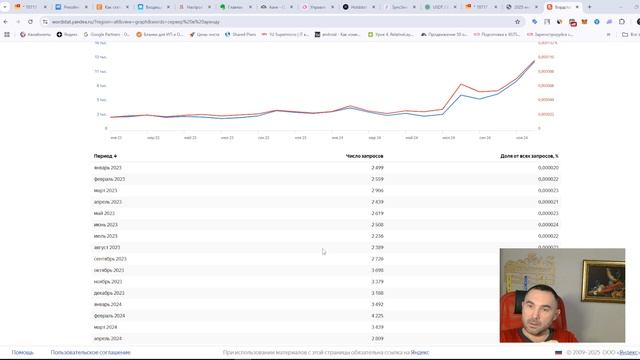Select the 'апрель 2023' row label
Screen dimensions: 640x360
[x=108, y=202]
